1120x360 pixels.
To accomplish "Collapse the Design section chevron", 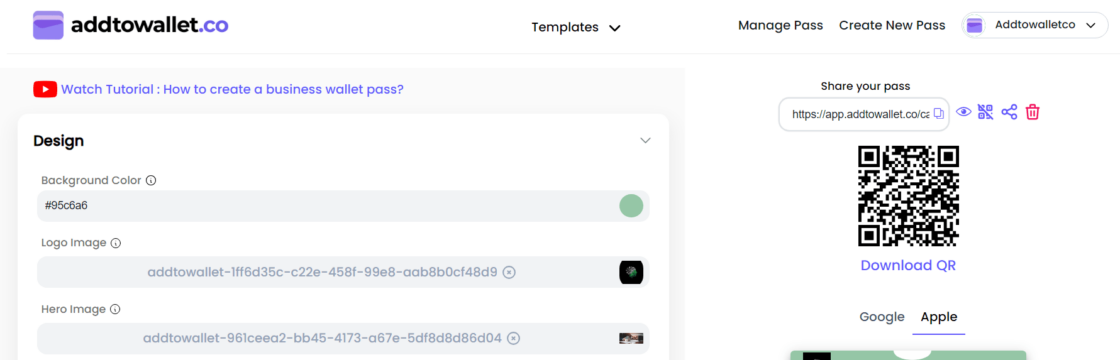I will (x=645, y=141).
